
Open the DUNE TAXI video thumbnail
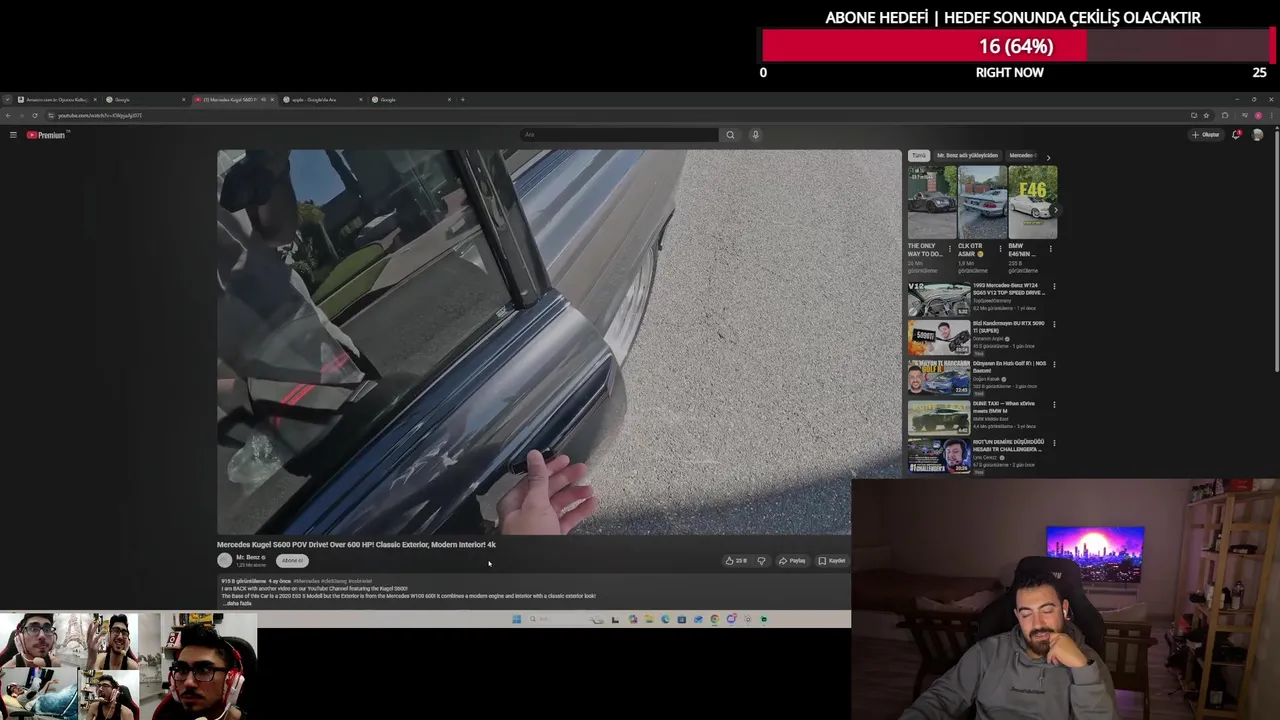tap(939, 417)
